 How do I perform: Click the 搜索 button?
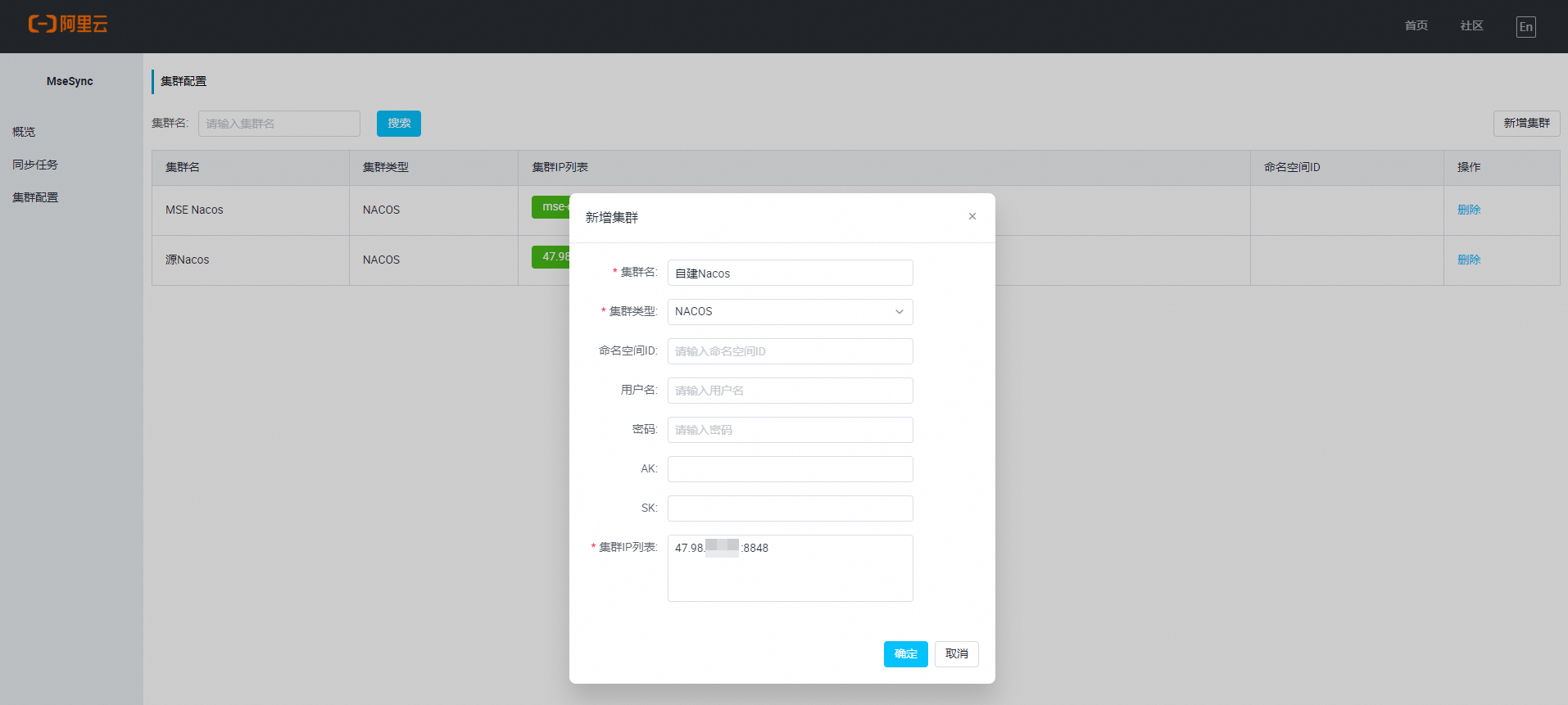(399, 124)
